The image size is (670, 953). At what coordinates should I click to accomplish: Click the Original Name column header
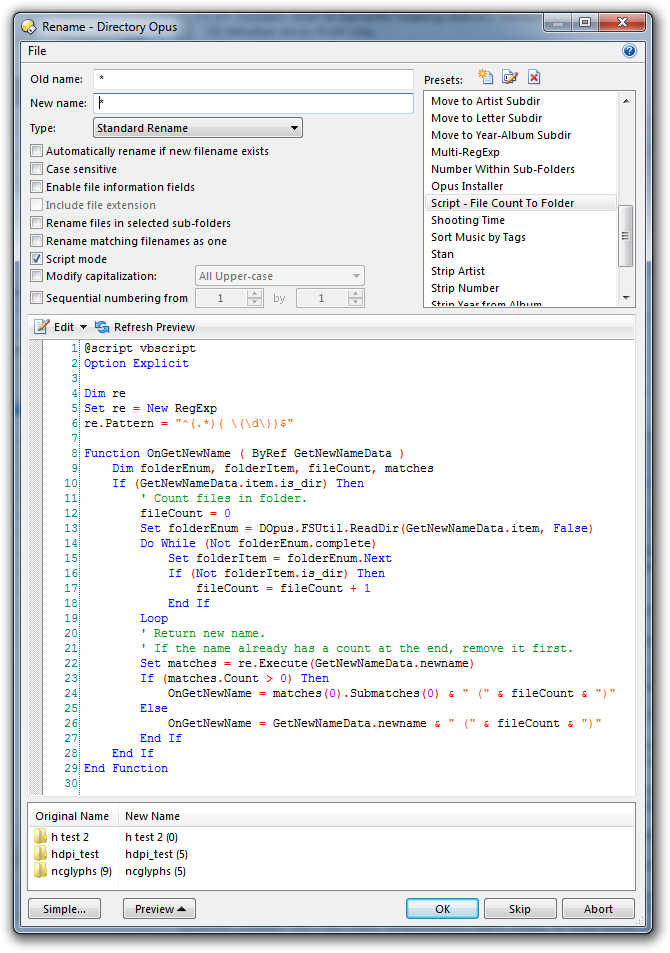tap(72, 816)
